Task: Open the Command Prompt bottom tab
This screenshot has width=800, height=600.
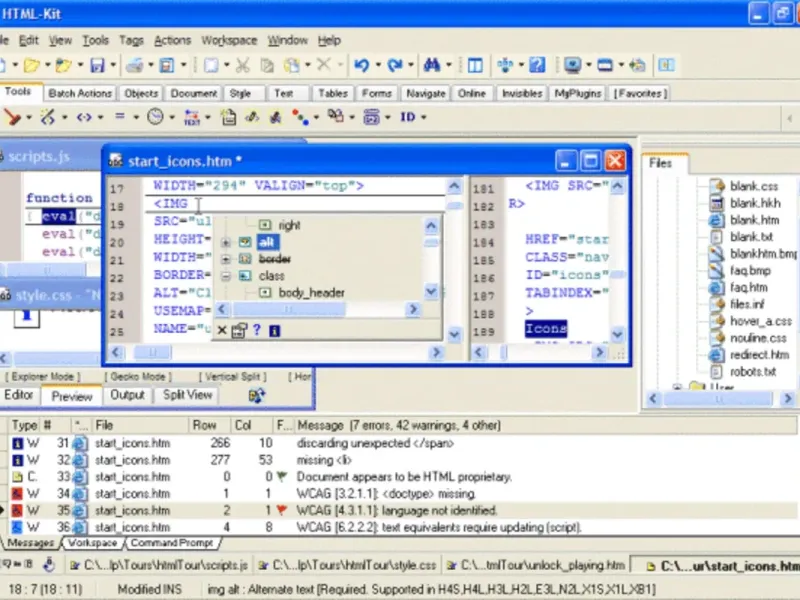Action: 172,543
